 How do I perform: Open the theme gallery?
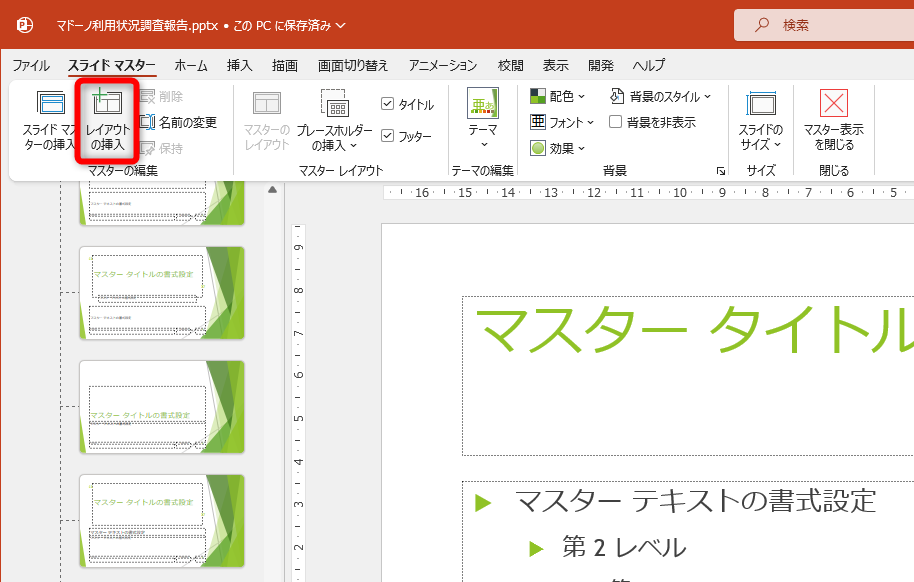[x=483, y=115]
